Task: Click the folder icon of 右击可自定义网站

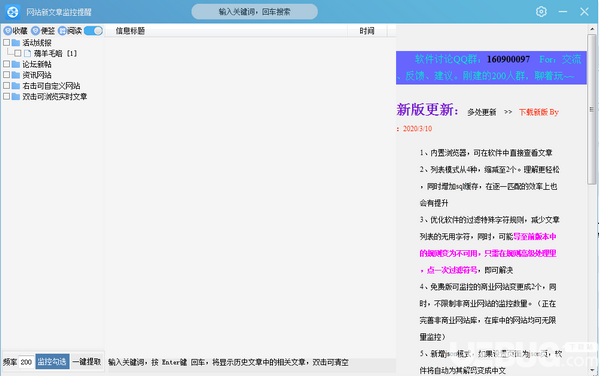Action: coord(16,86)
